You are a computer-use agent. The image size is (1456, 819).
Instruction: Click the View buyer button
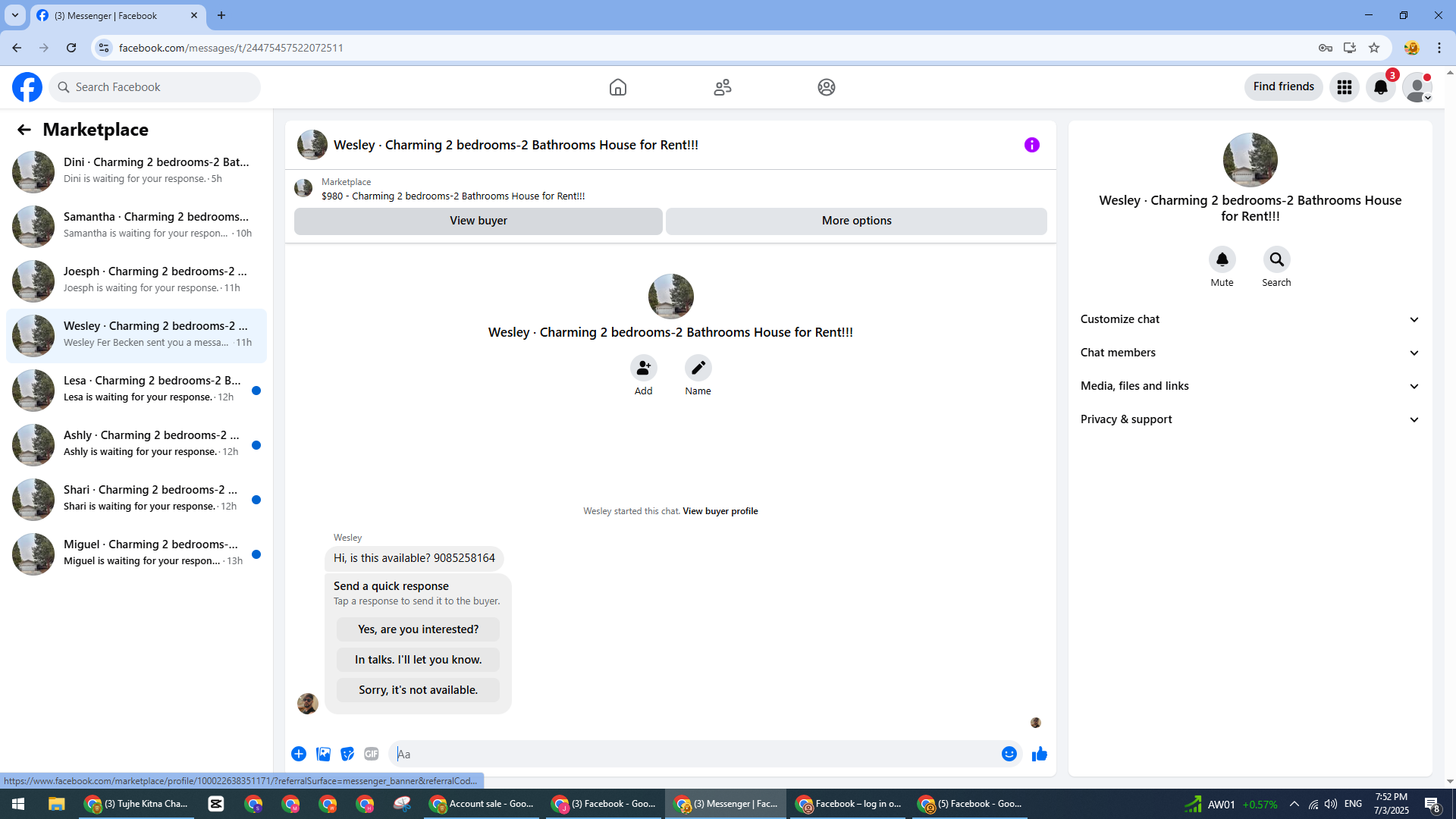pyautogui.click(x=478, y=221)
